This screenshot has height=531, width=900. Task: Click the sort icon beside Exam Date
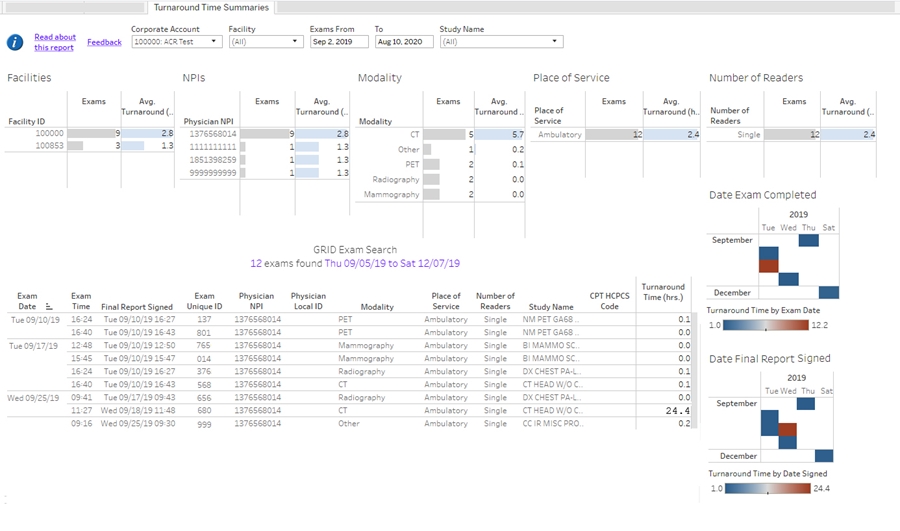pos(48,308)
